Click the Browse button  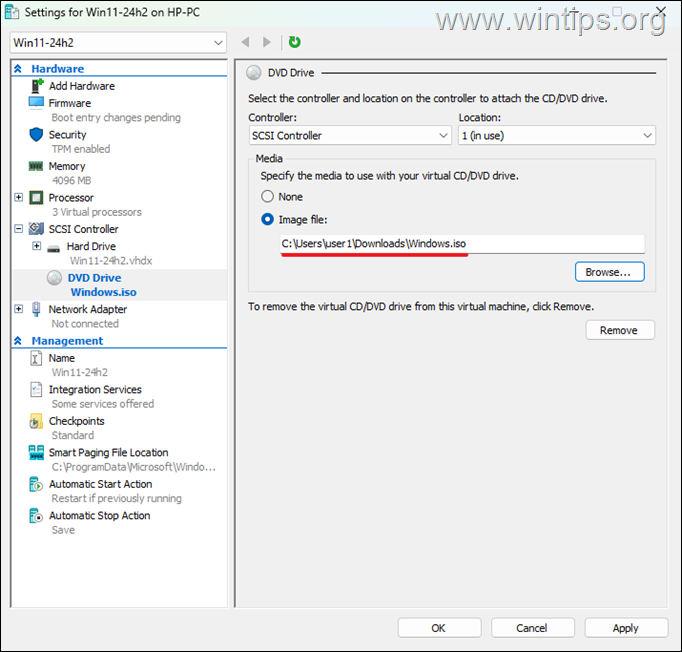coord(609,272)
